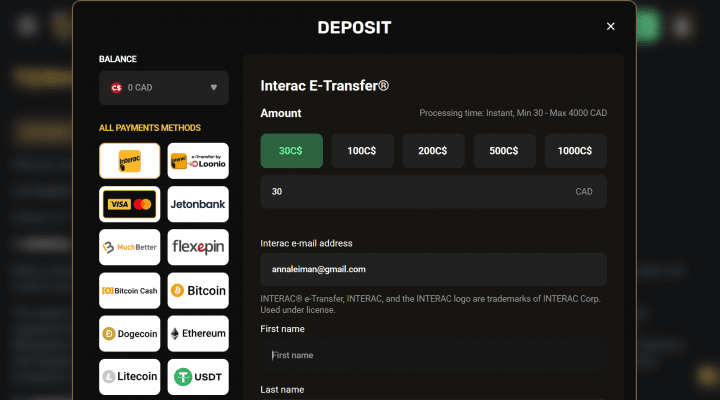The image size is (720, 400).
Task: Select Ethereum payment method
Action: coord(198,333)
